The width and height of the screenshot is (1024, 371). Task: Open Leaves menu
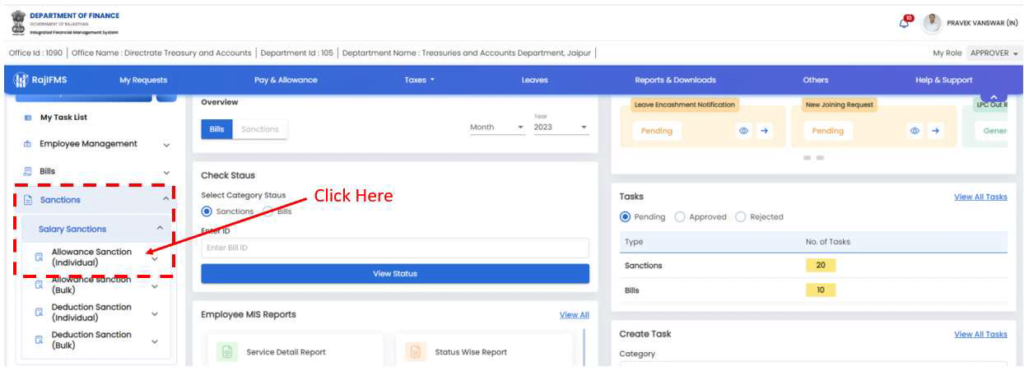pos(534,80)
